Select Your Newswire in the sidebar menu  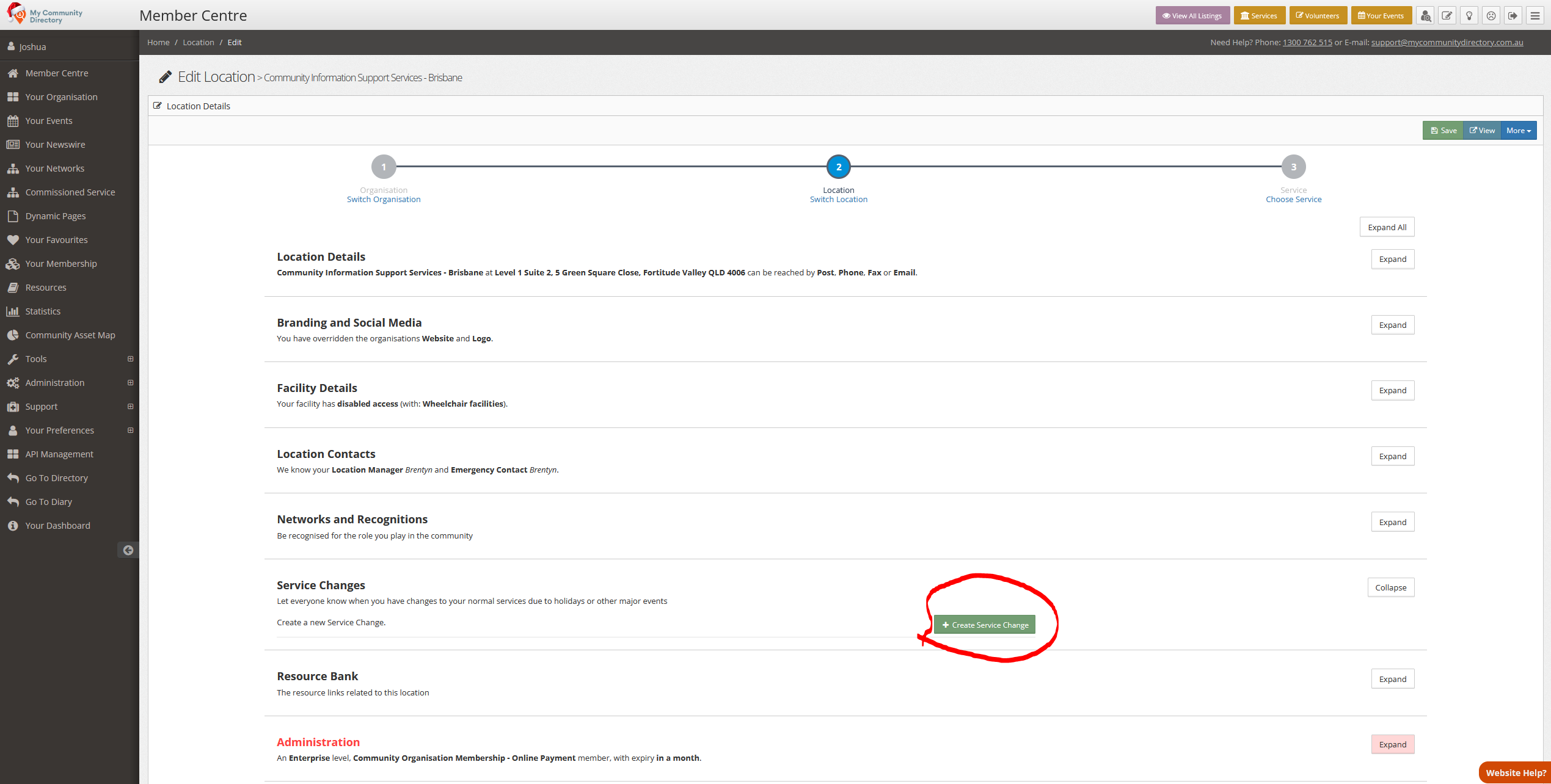(x=55, y=144)
